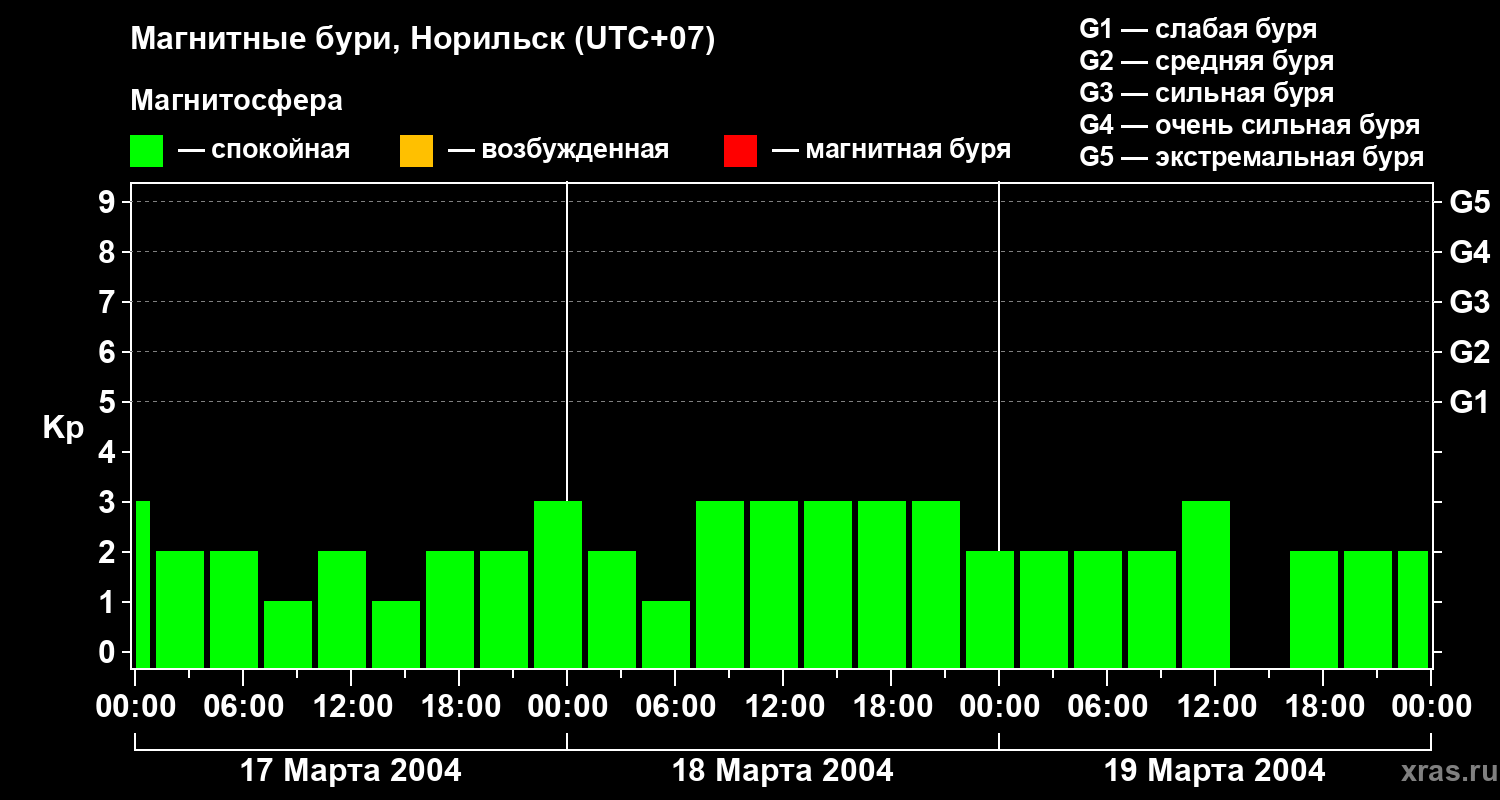This screenshot has height=800, width=1500.
Task: Click the 'G2 — средняя буря' legend line
Action: click(x=1207, y=61)
